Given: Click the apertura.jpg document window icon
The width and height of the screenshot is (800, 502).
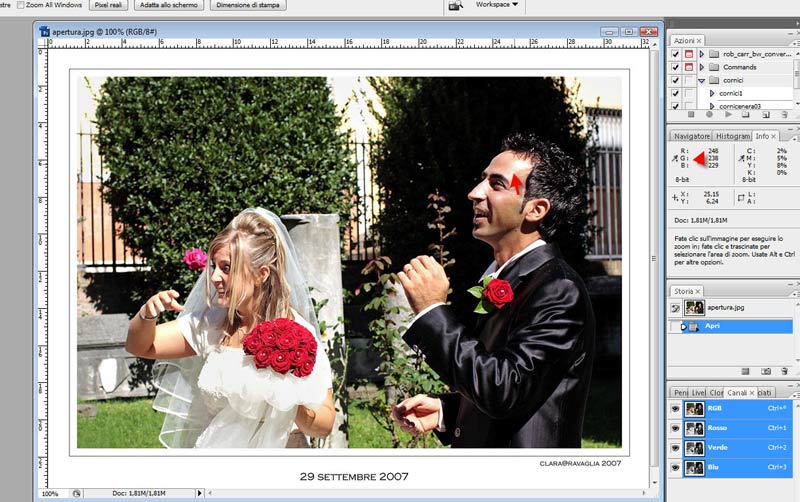Looking at the screenshot, I should 45,32.
